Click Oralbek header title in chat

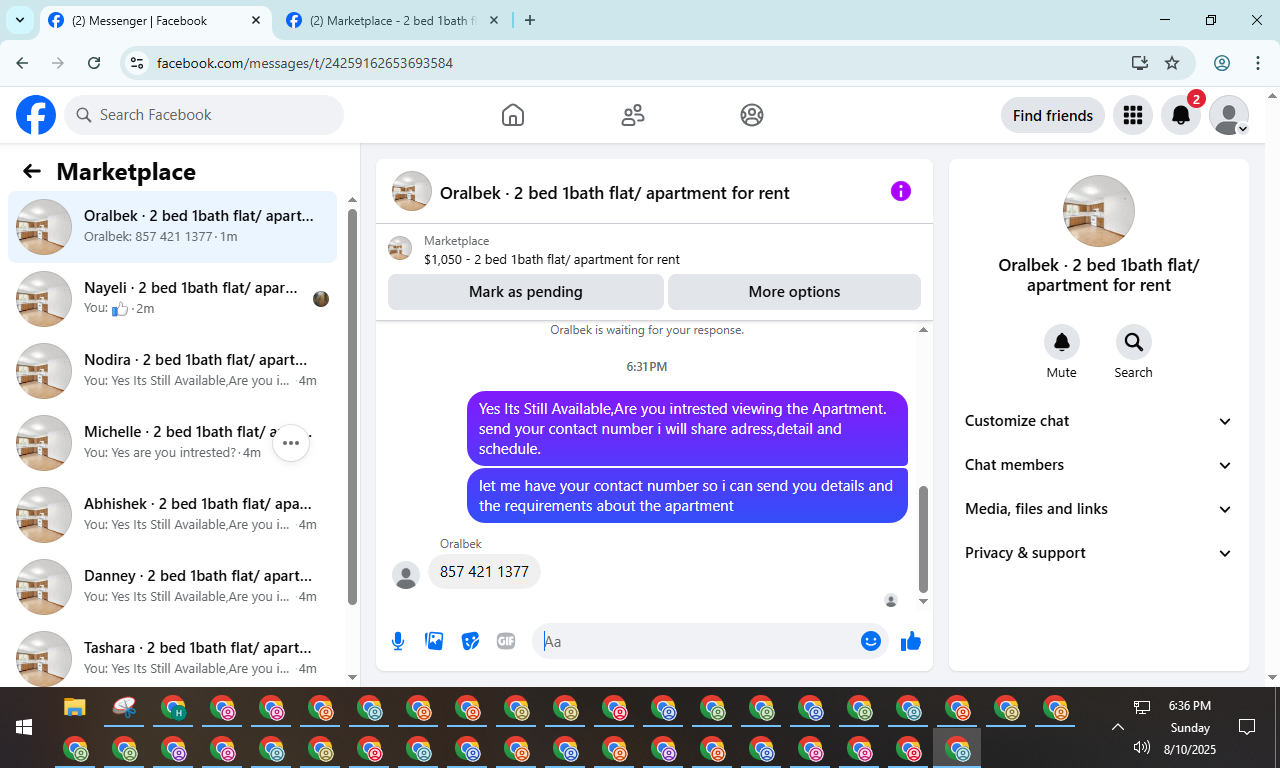[x=614, y=193]
